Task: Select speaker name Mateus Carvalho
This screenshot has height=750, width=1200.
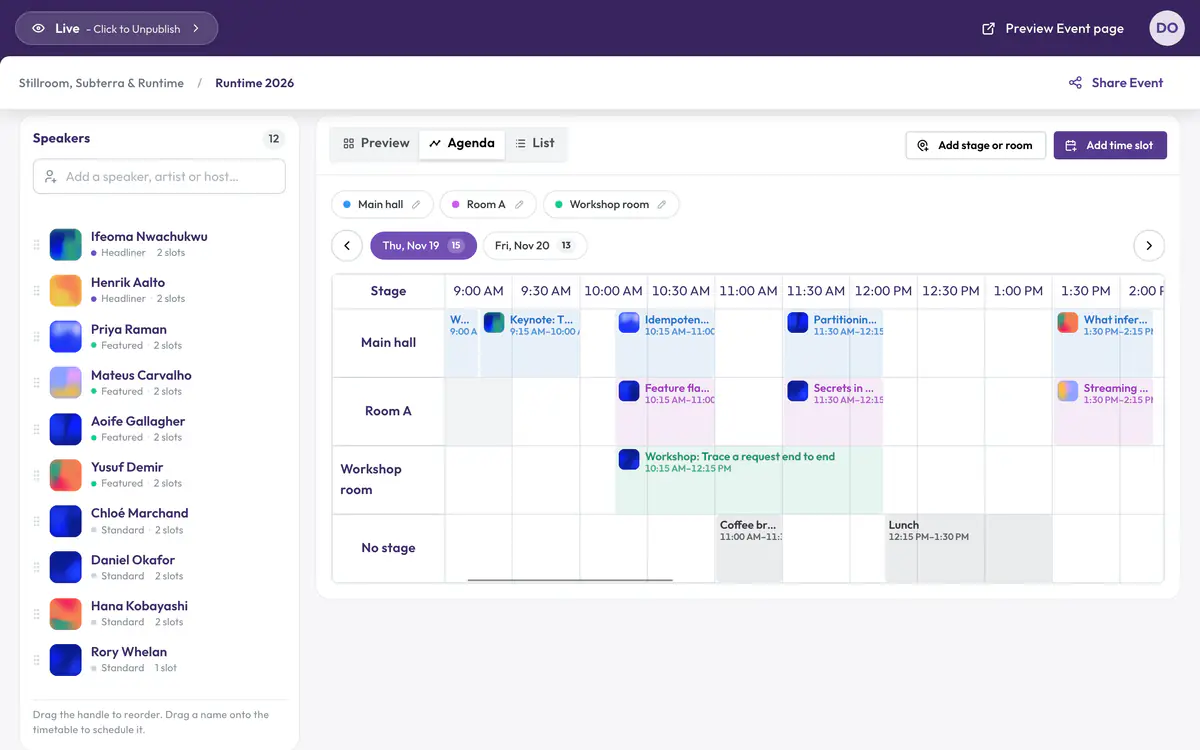Action: [x=141, y=375]
